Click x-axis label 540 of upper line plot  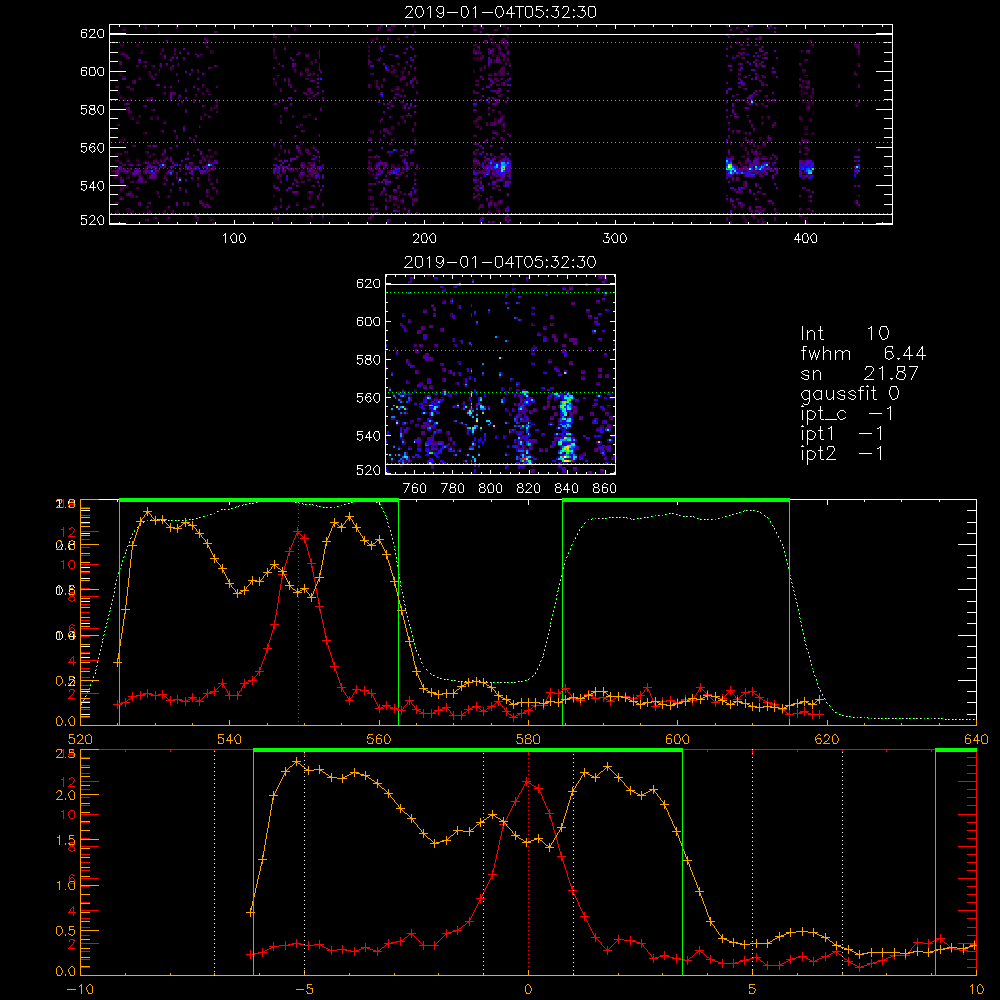(230, 739)
